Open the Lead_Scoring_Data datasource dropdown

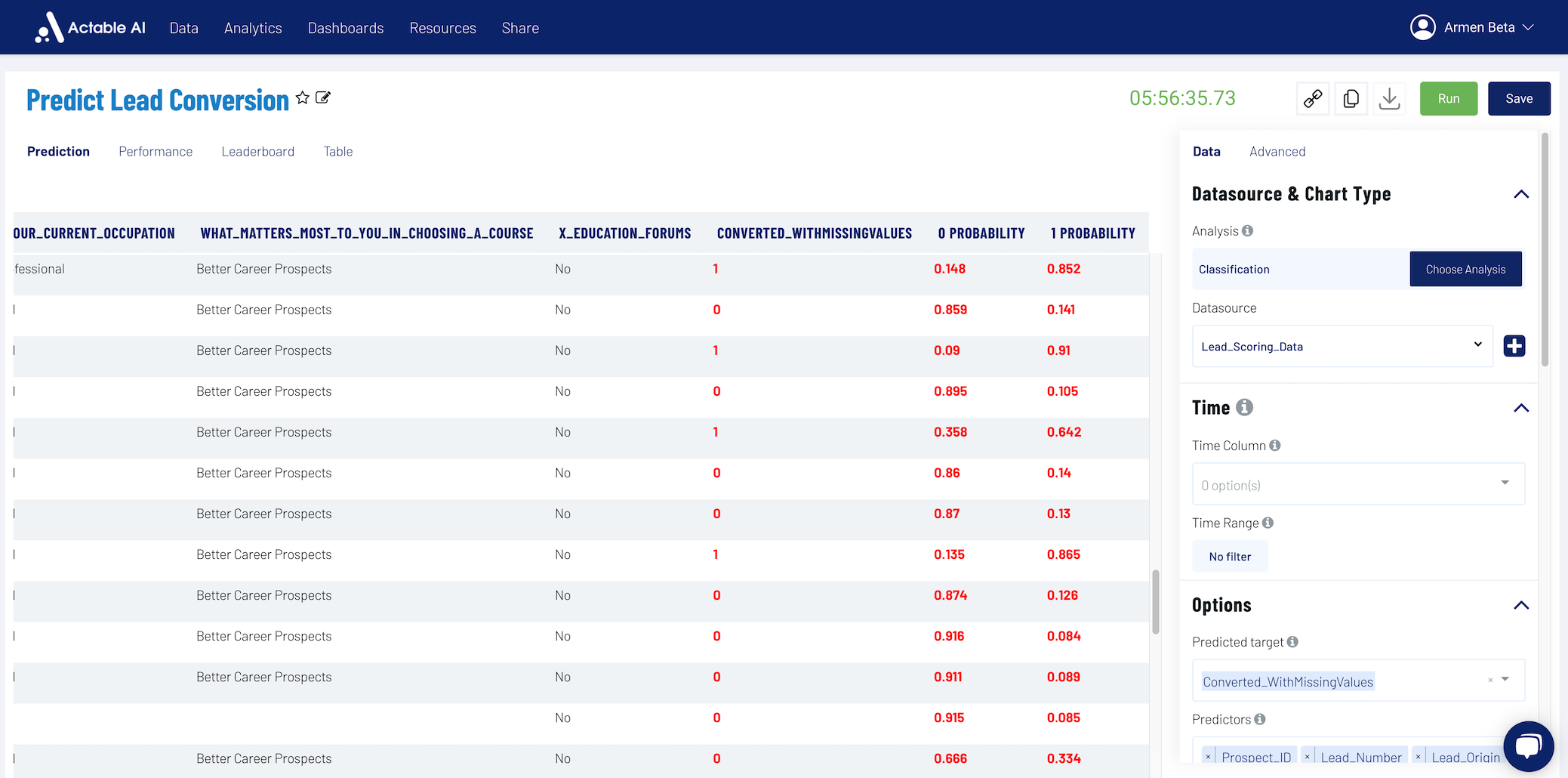pos(1342,346)
